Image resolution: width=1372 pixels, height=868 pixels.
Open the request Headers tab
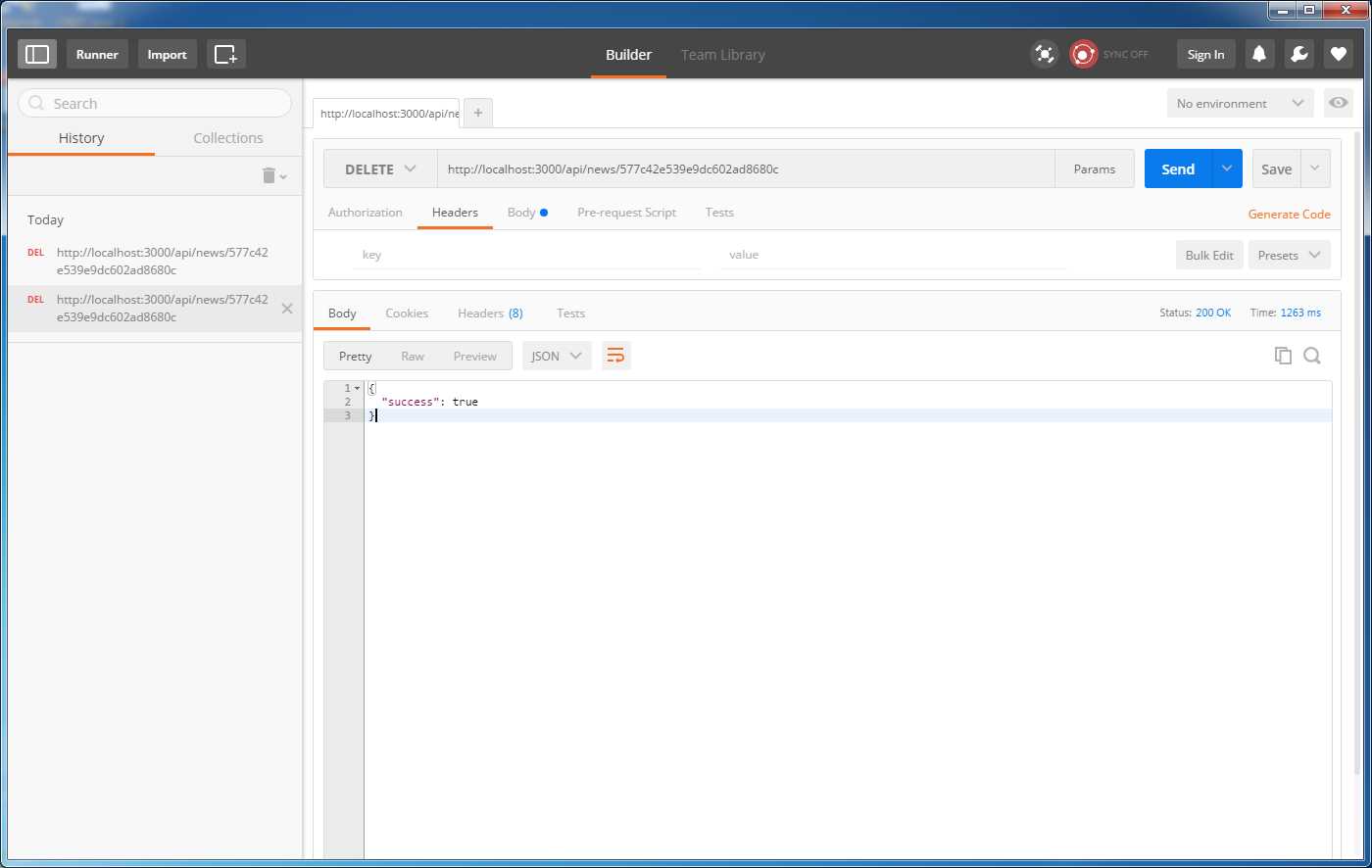[455, 213]
